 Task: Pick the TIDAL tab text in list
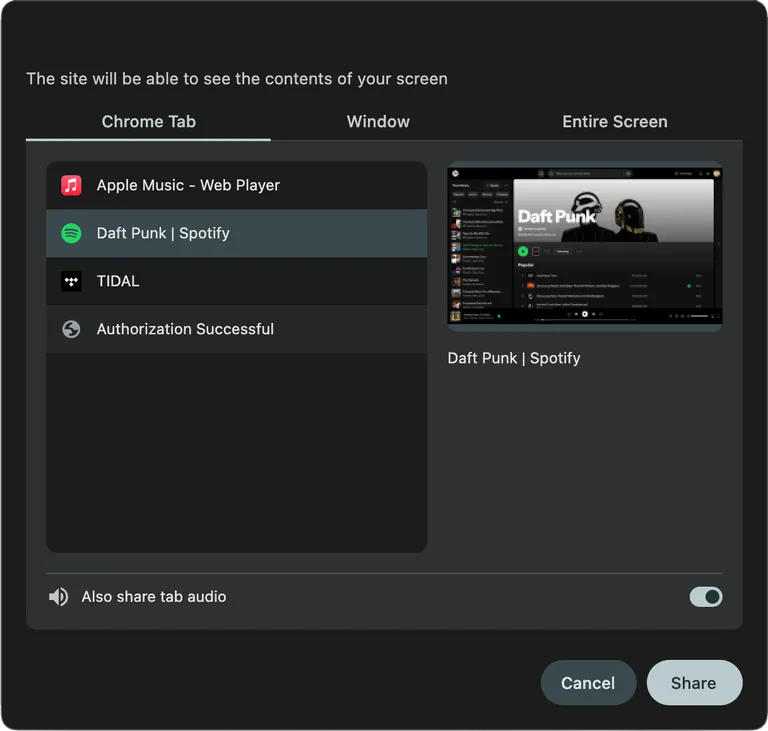pos(118,281)
